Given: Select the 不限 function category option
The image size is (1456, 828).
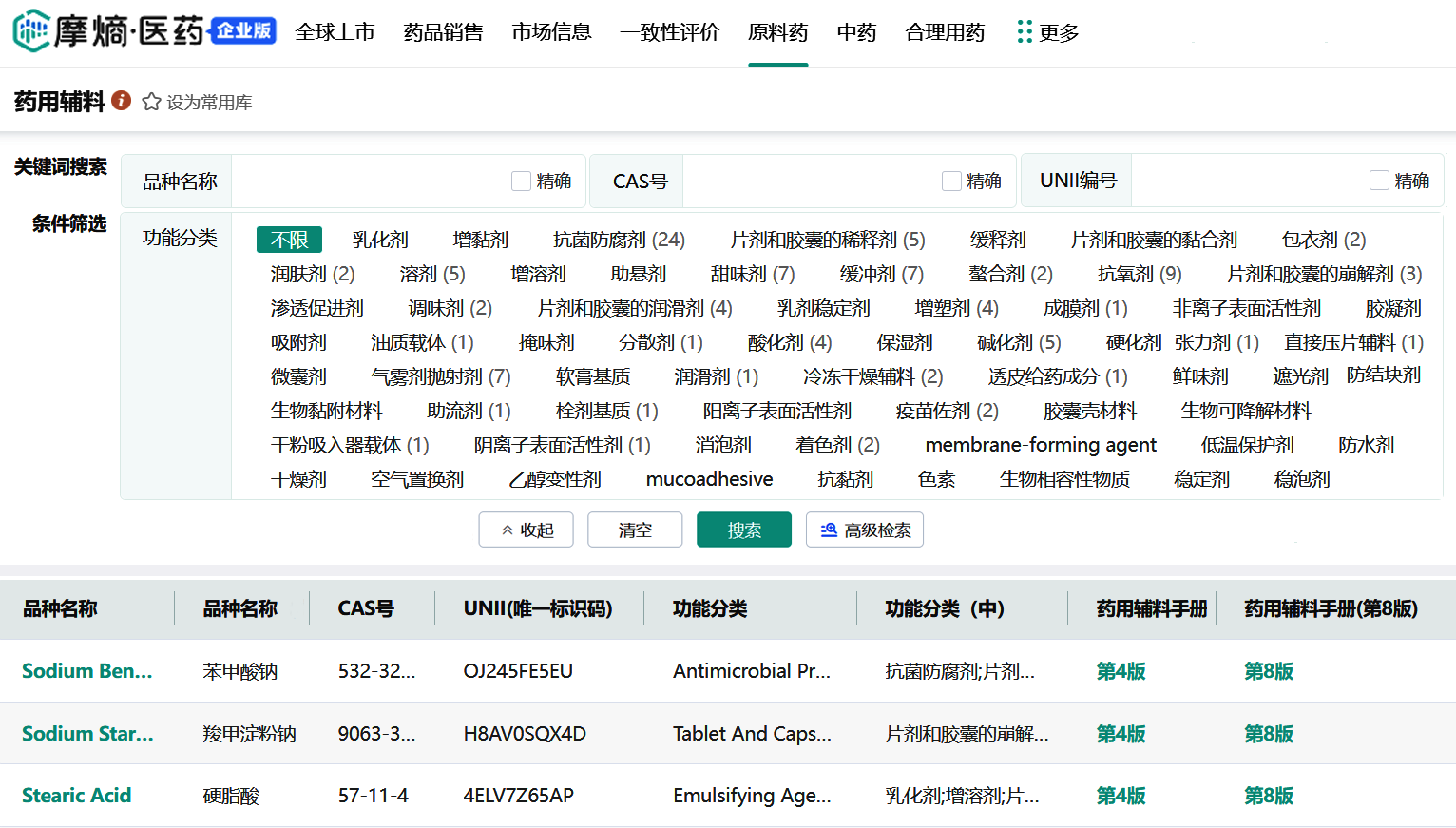Looking at the screenshot, I should pyautogui.click(x=289, y=240).
